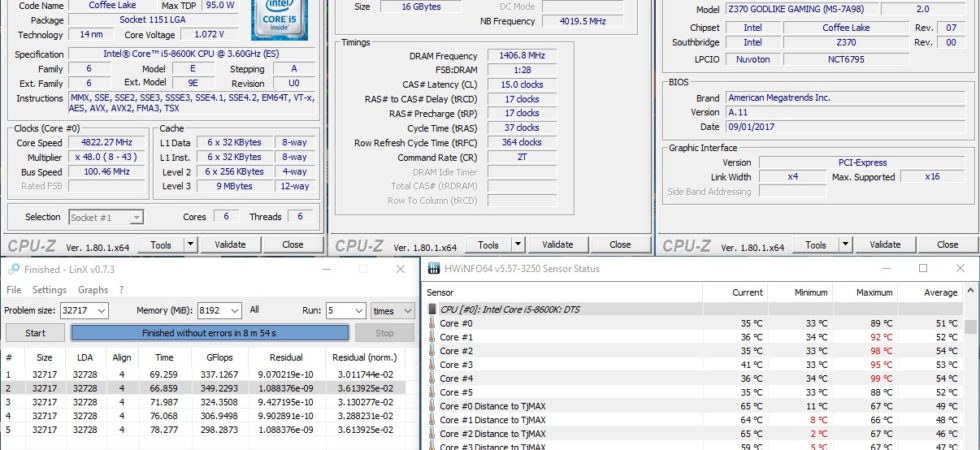Open Tools dropdown arrow in left CPU-Z window
980x450 pixels.
pos(190,244)
